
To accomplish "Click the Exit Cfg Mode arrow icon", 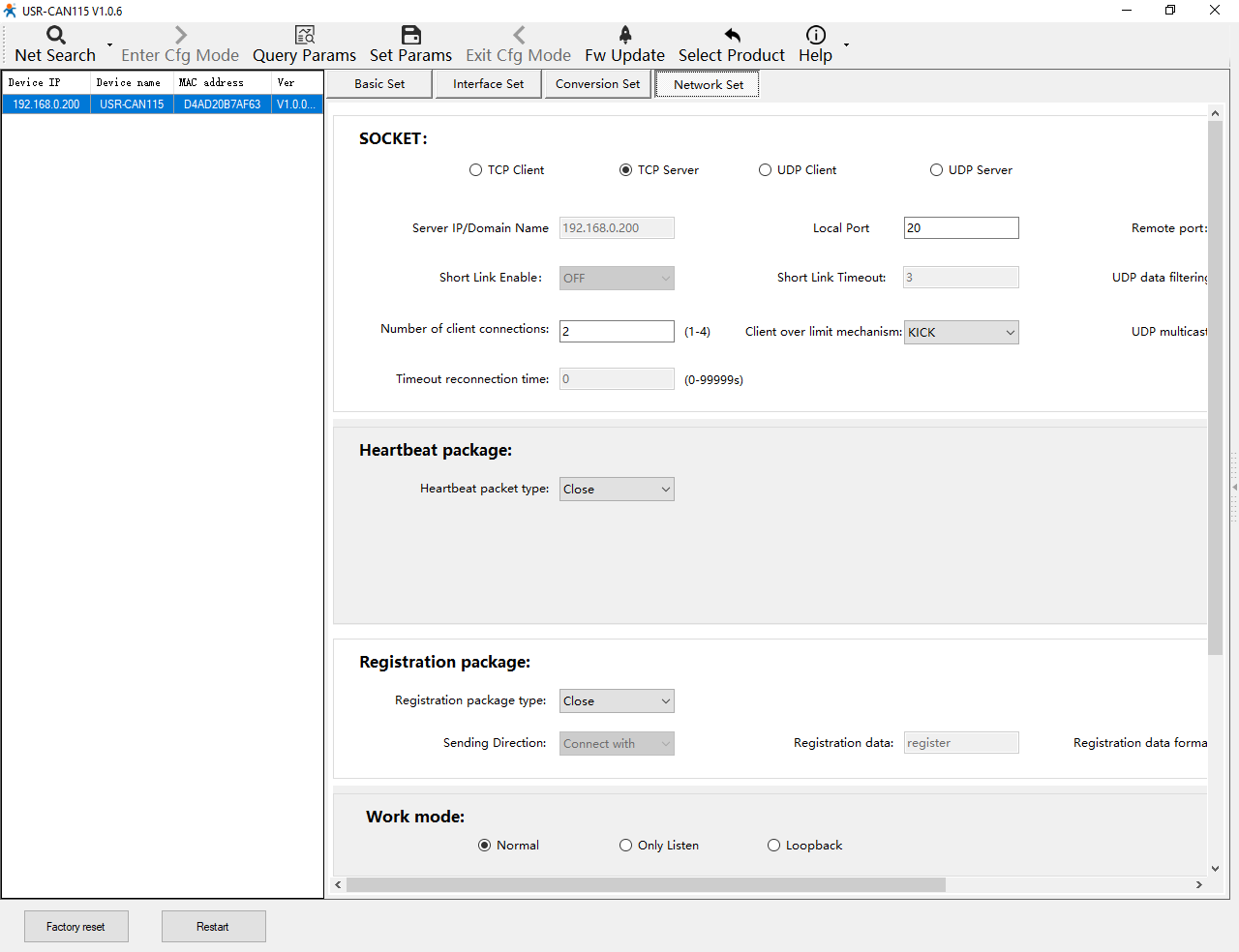I will (518, 36).
